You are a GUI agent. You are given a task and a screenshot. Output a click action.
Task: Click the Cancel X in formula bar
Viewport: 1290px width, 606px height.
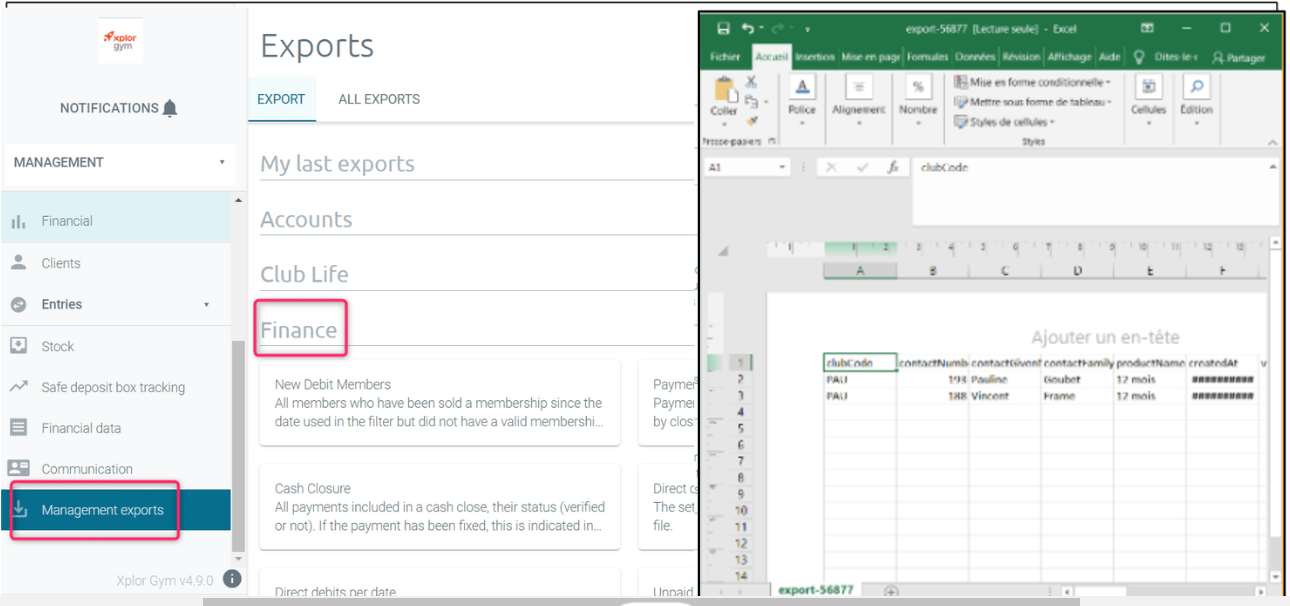click(831, 168)
